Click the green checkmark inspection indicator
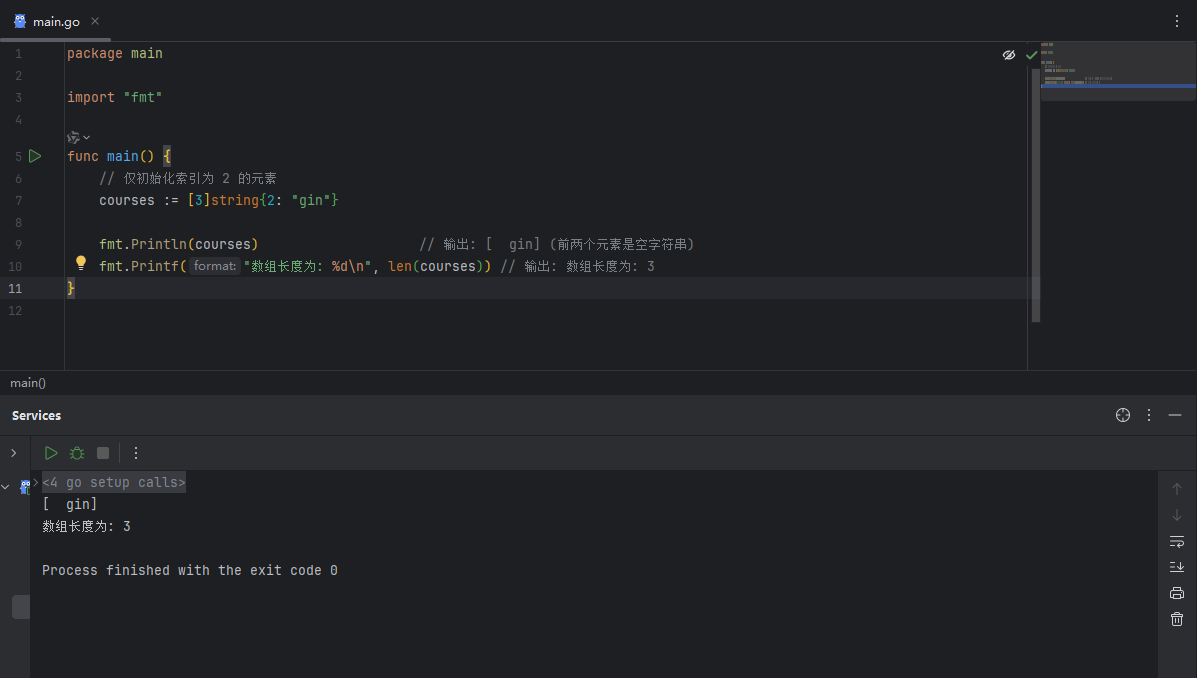The height and width of the screenshot is (678, 1197). 1032,55
